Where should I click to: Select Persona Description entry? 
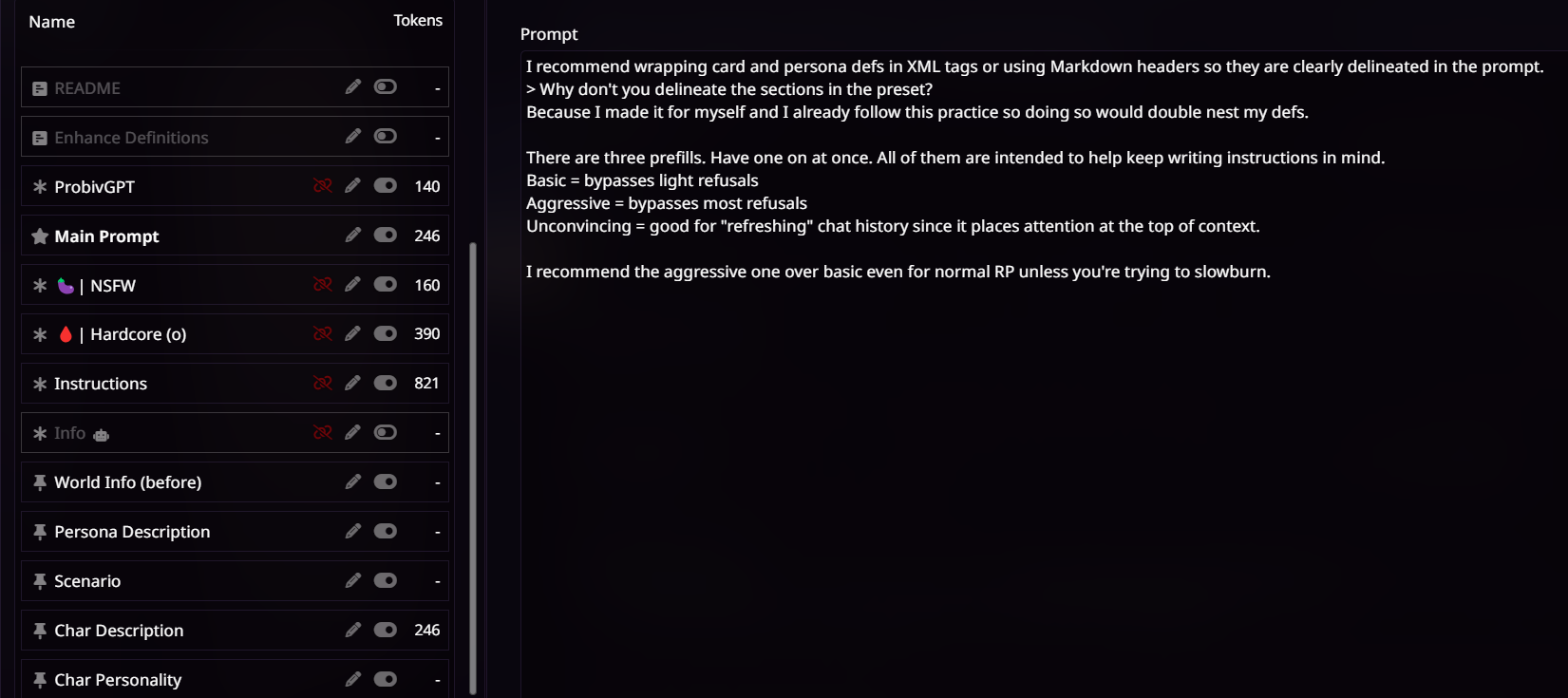click(x=132, y=532)
